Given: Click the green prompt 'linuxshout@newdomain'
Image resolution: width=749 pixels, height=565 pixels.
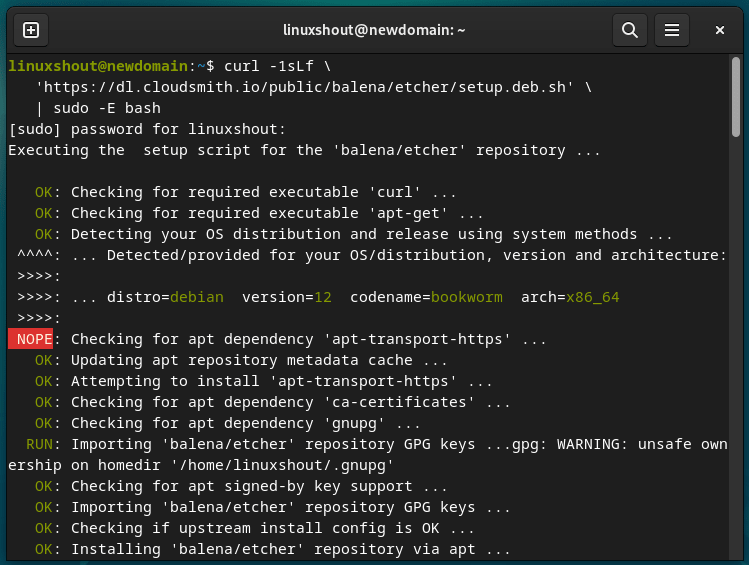Looking at the screenshot, I should pos(98,66).
